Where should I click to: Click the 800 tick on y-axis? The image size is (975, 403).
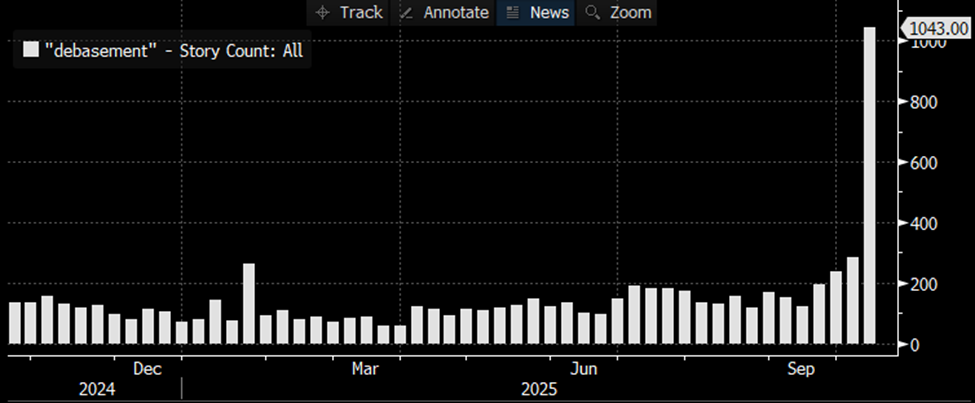[x=924, y=103]
